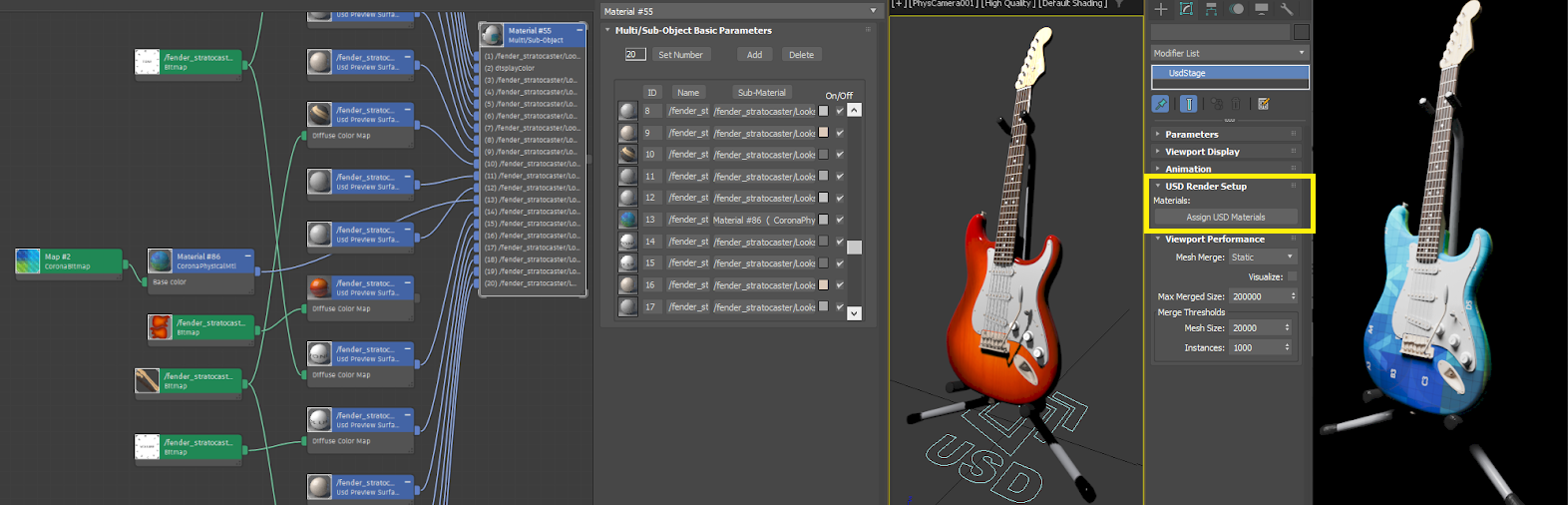
Task: Click scroll-down arrow of sub-material list
Action: [854, 312]
